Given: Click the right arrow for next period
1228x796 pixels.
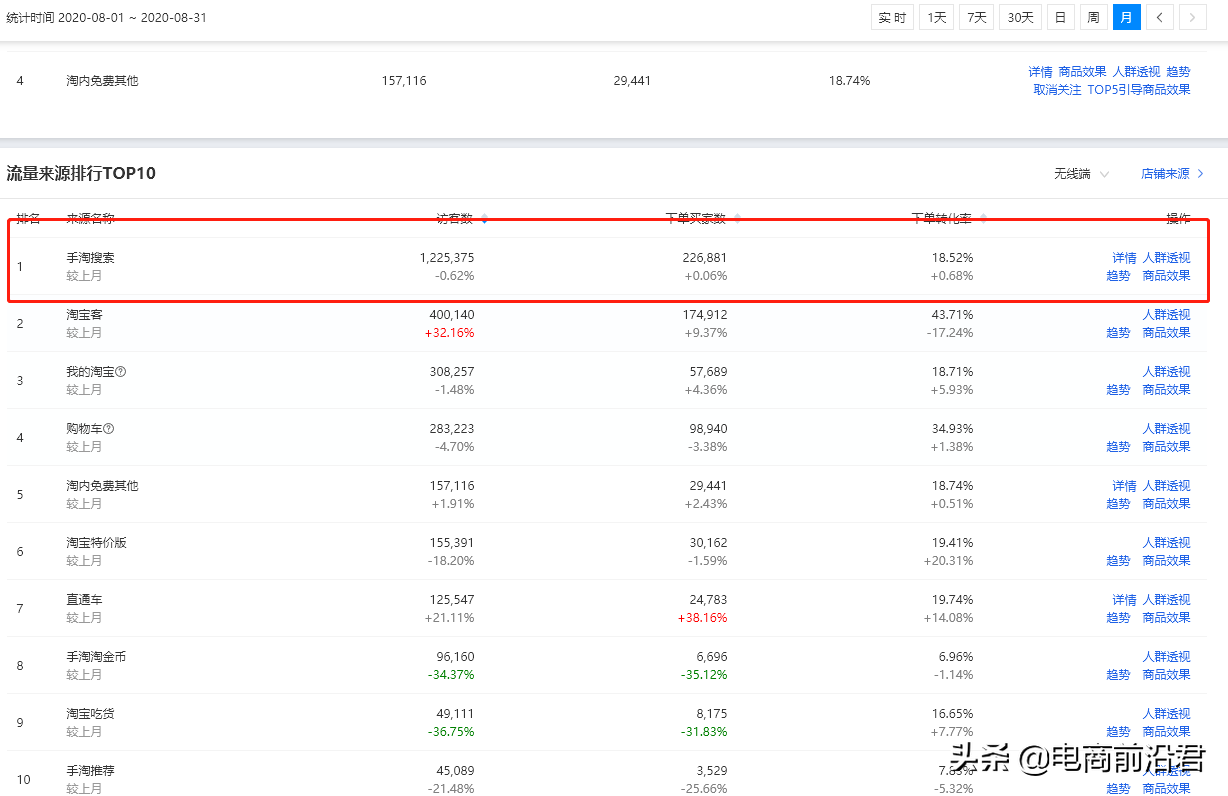Looking at the screenshot, I should point(1192,17).
